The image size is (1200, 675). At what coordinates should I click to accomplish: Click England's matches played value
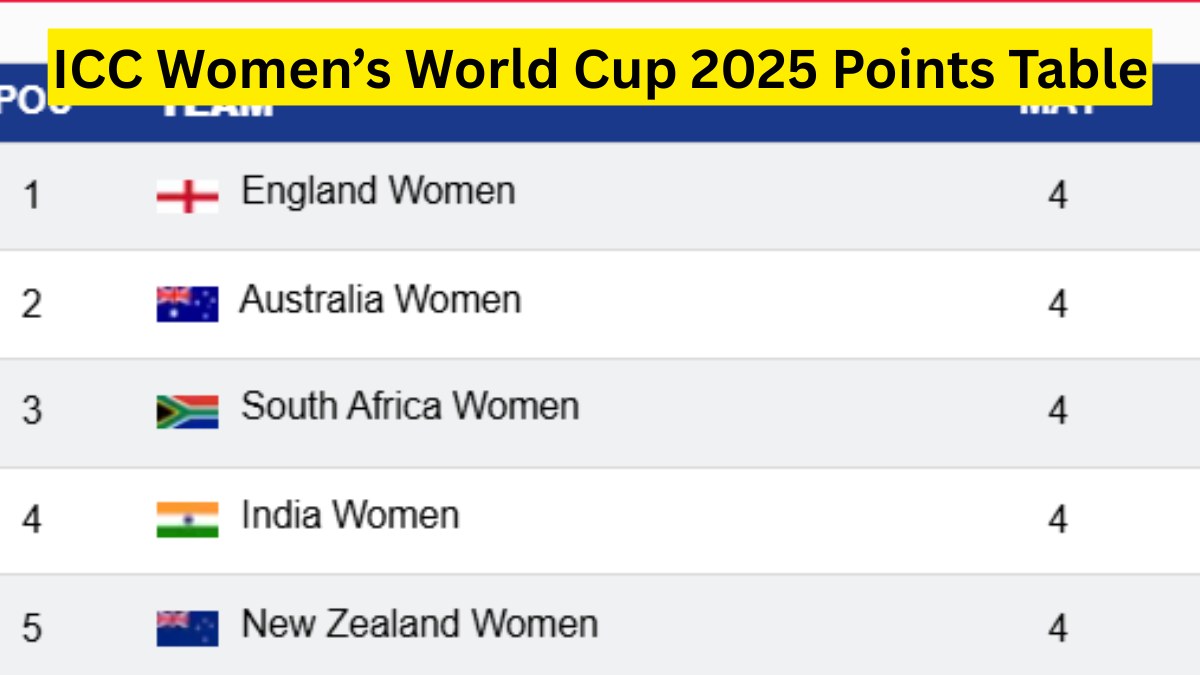(x=1058, y=195)
